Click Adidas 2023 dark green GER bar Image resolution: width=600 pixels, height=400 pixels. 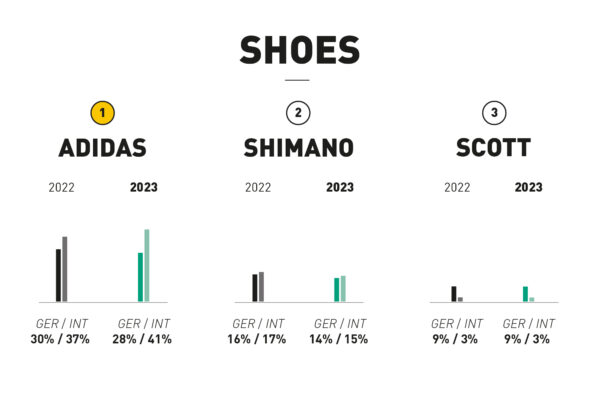coord(140,277)
